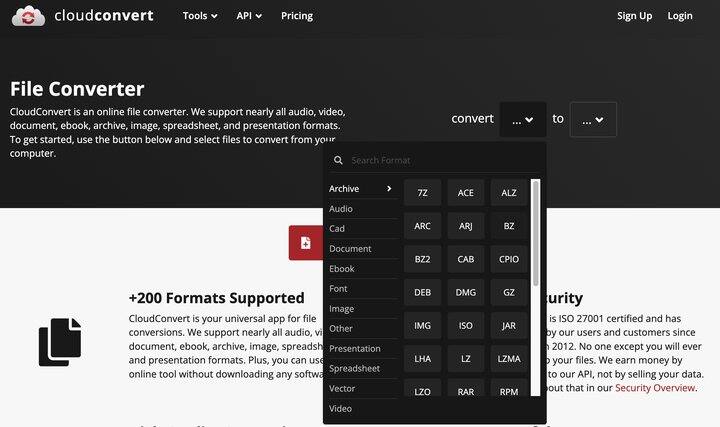Choose the CAB format

click(x=466, y=259)
